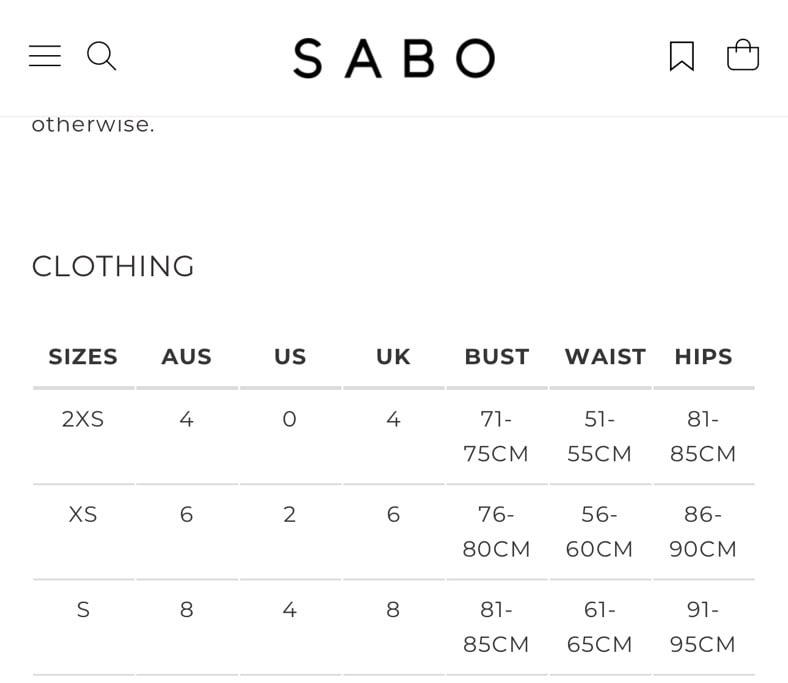Select the 2XS size row label
The width and height of the screenshot is (788, 683).
(x=83, y=419)
